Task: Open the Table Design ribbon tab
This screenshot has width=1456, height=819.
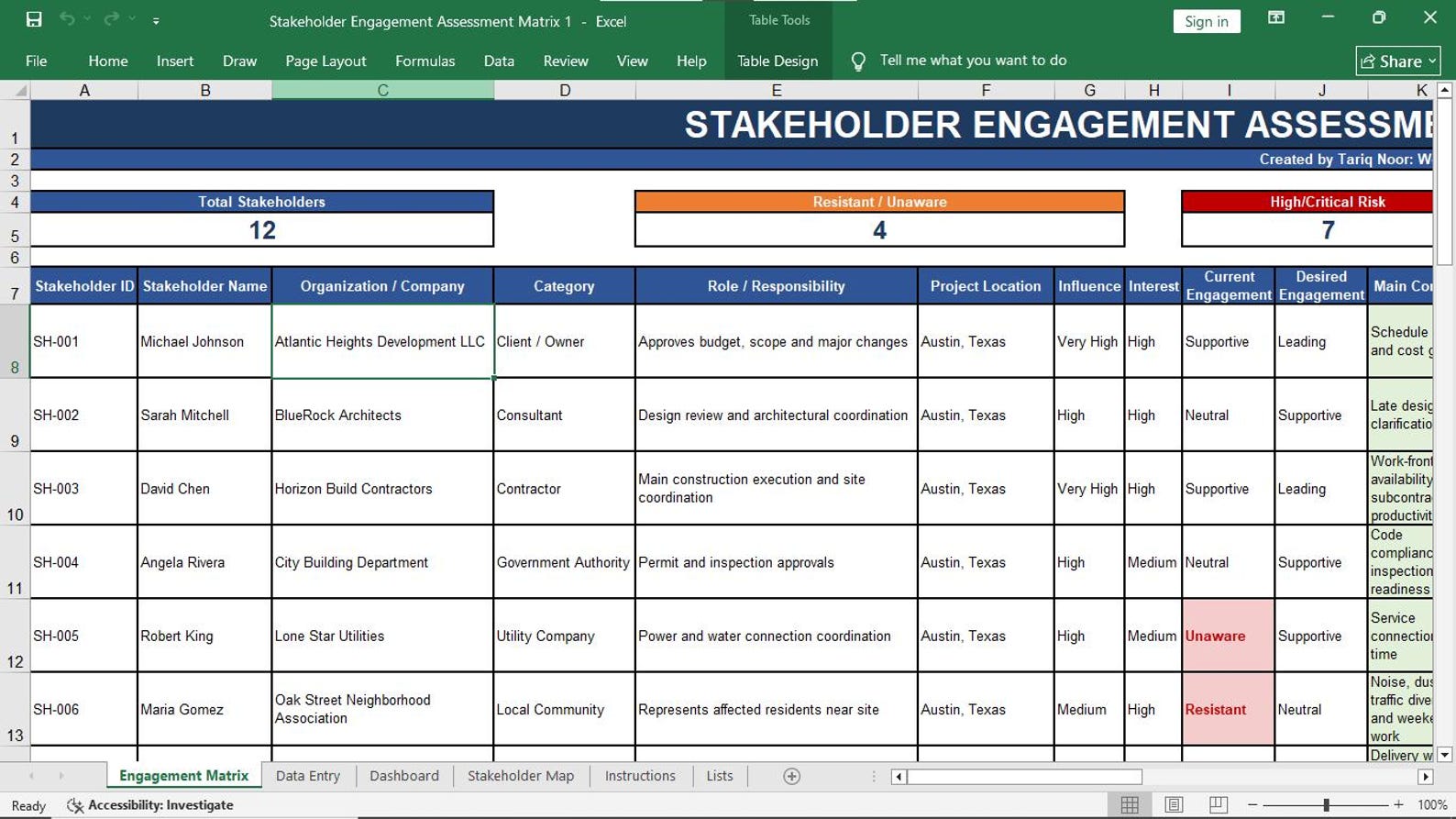Action: 778,61
